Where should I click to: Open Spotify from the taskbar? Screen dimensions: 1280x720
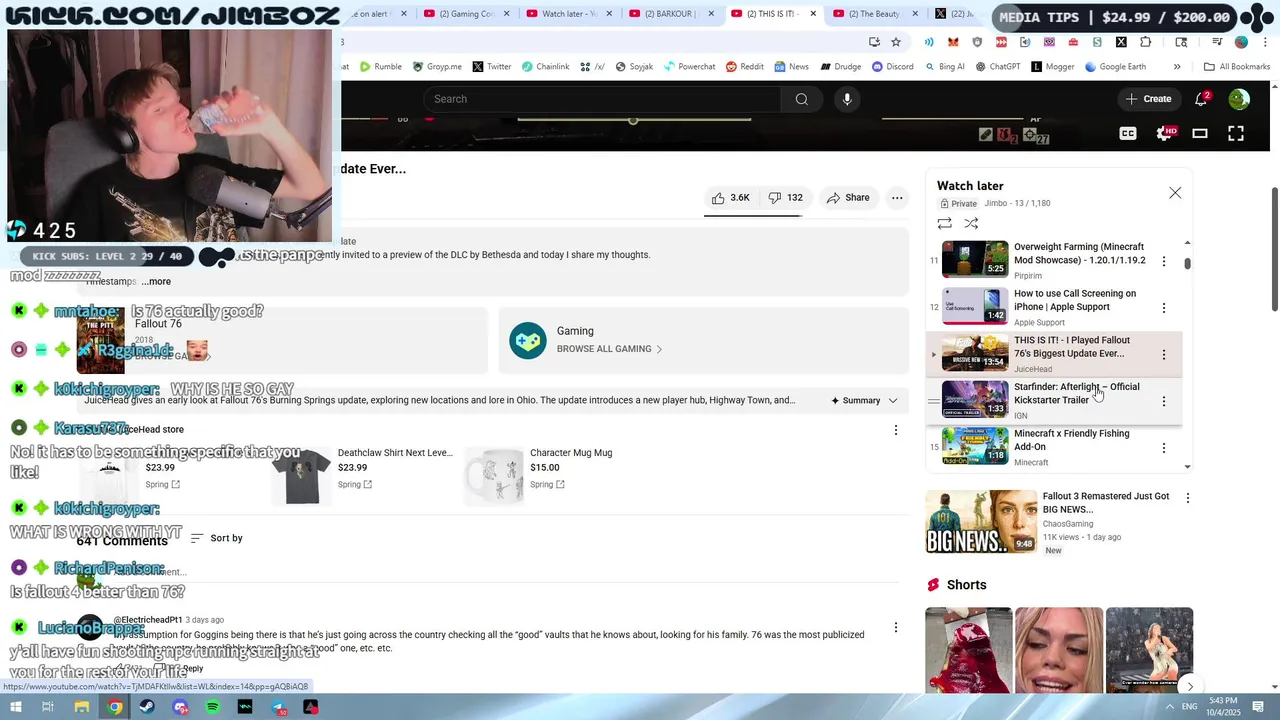click(213, 707)
